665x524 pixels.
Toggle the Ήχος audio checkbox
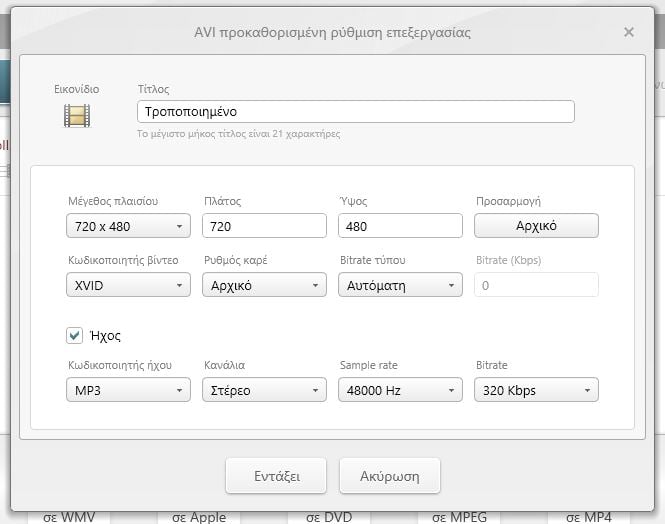tap(75, 336)
